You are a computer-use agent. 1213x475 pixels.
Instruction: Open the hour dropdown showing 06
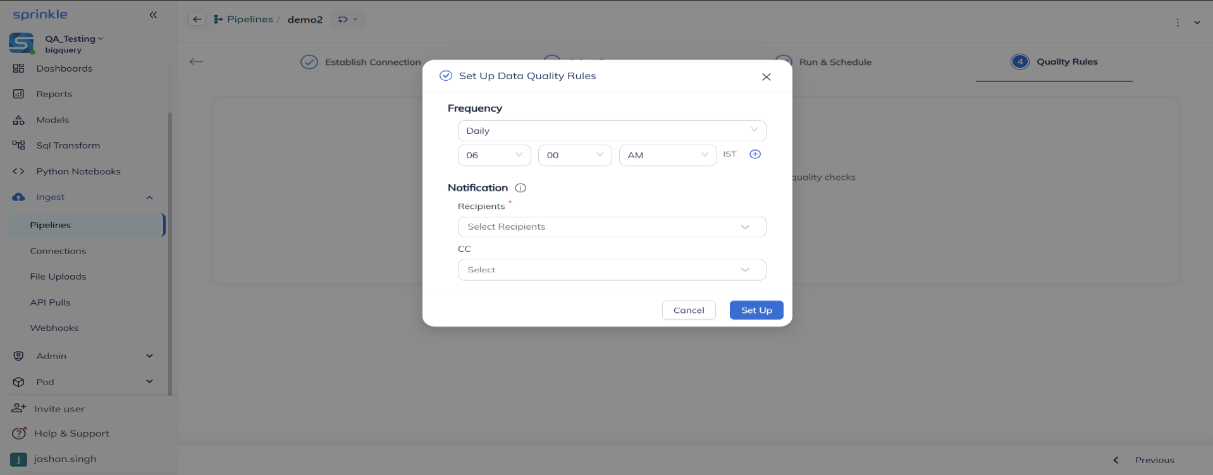coord(494,155)
